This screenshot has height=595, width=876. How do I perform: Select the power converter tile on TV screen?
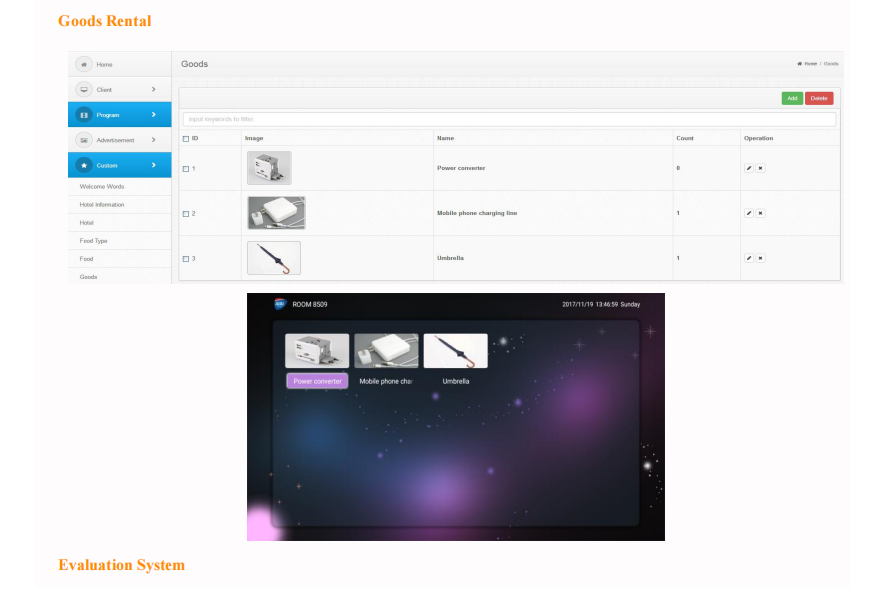coord(317,351)
